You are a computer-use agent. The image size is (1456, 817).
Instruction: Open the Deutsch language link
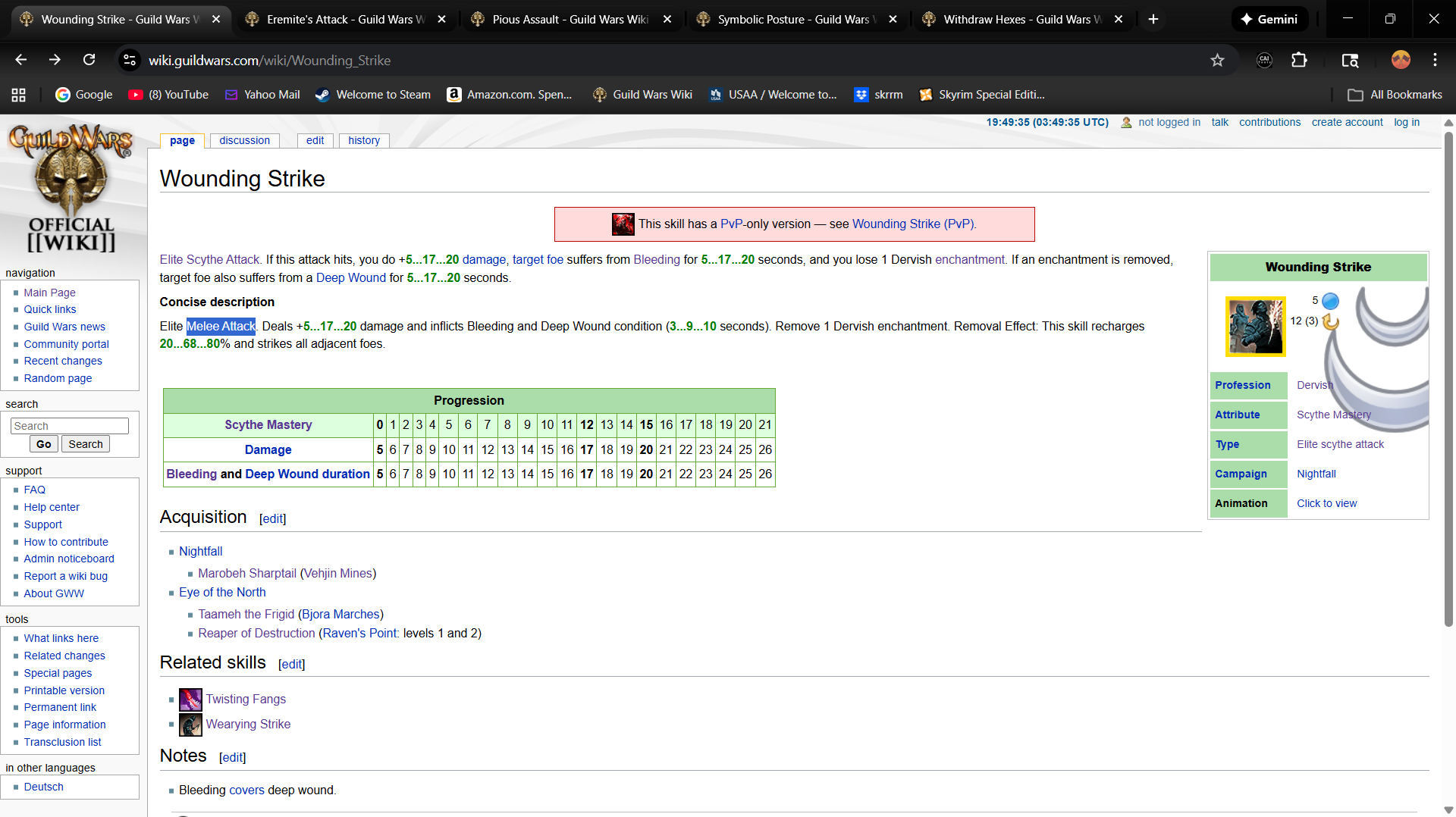click(x=44, y=787)
